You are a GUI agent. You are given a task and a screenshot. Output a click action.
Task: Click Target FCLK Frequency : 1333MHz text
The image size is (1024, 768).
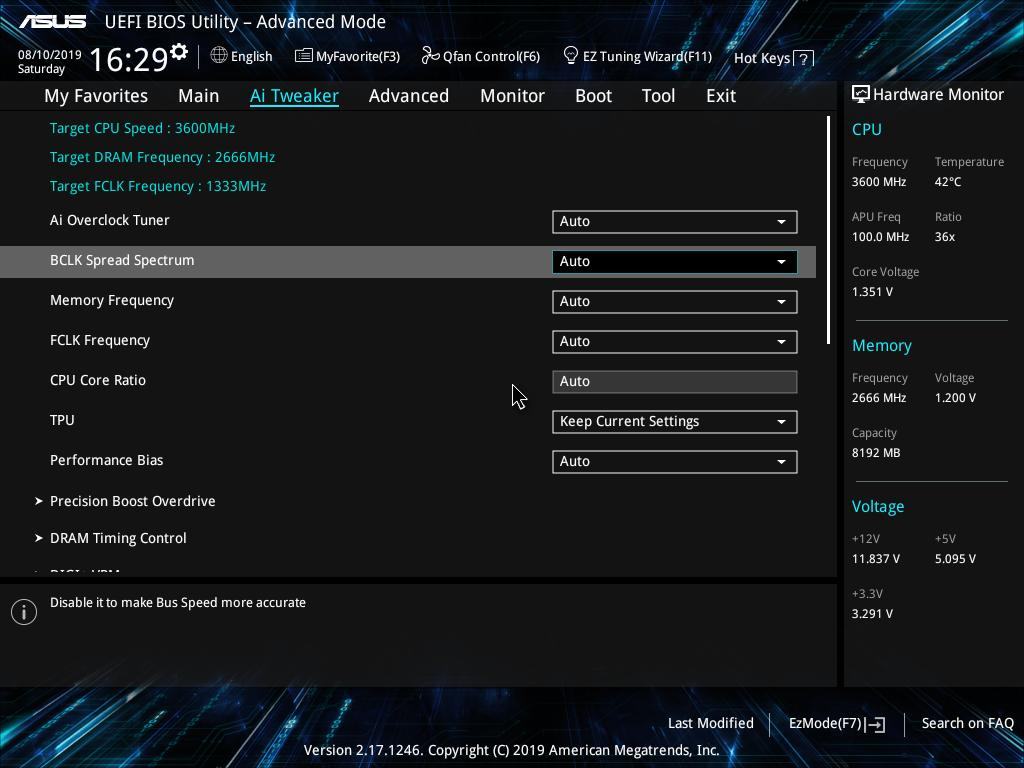[x=158, y=186]
